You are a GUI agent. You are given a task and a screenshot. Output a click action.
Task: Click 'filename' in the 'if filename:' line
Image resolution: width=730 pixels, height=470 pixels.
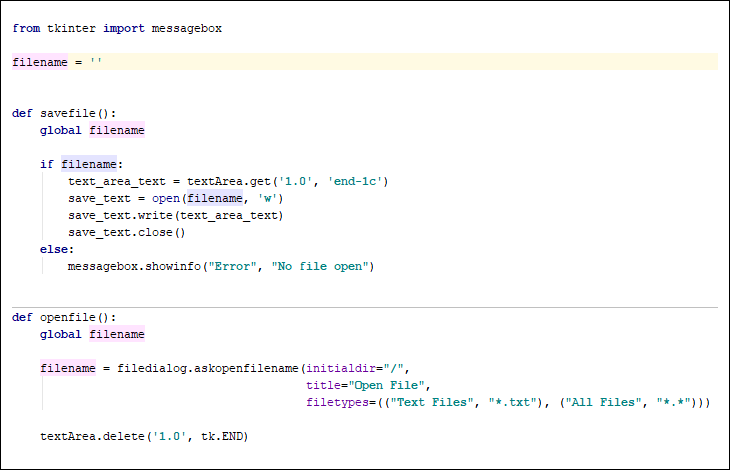[x=89, y=164]
